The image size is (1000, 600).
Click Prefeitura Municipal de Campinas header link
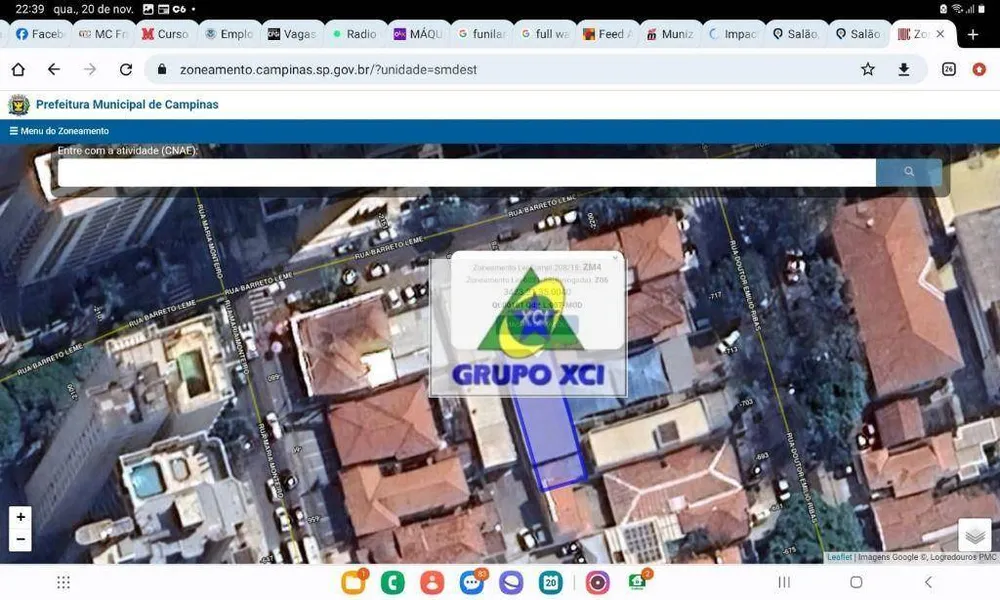(x=127, y=105)
